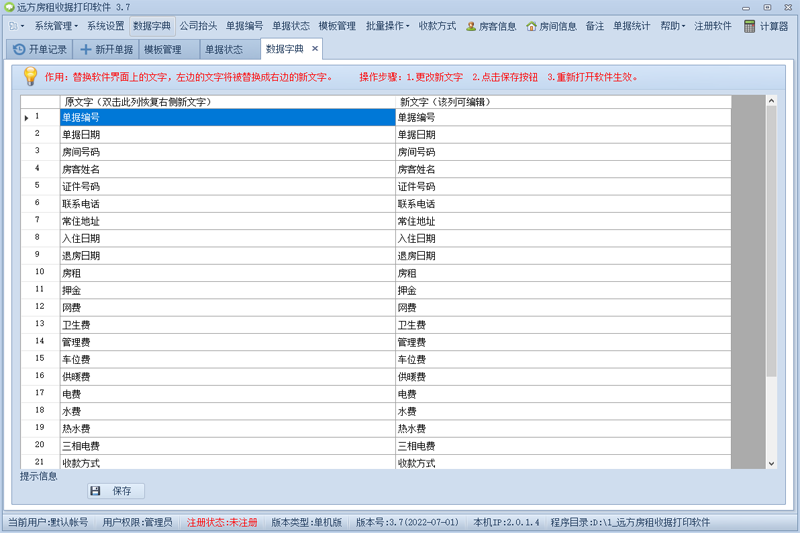Image resolution: width=800 pixels, height=533 pixels.
Task: Edit new text cell for 房租
Action: pos(563,273)
